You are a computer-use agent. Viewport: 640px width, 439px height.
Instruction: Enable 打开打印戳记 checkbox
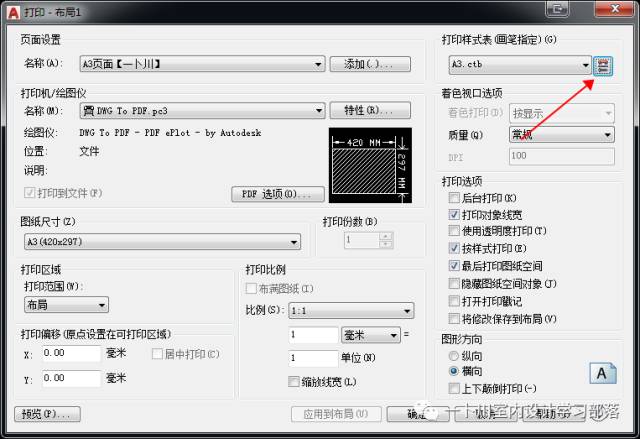point(454,301)
